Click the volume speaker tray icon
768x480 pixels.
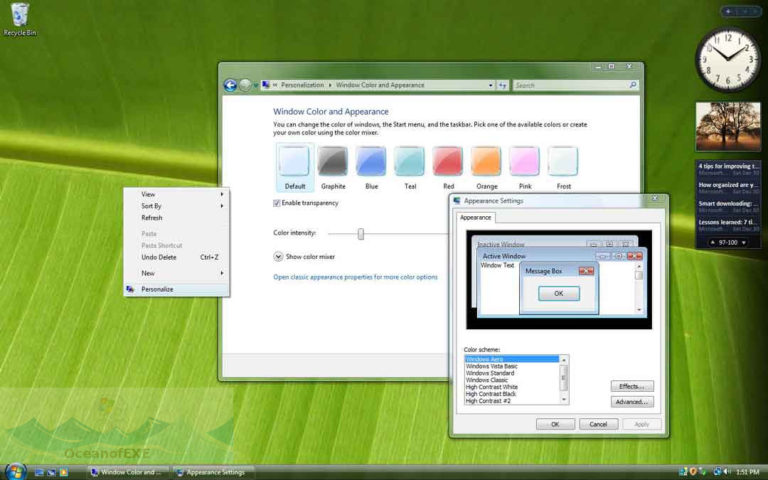tap(727, 472)
